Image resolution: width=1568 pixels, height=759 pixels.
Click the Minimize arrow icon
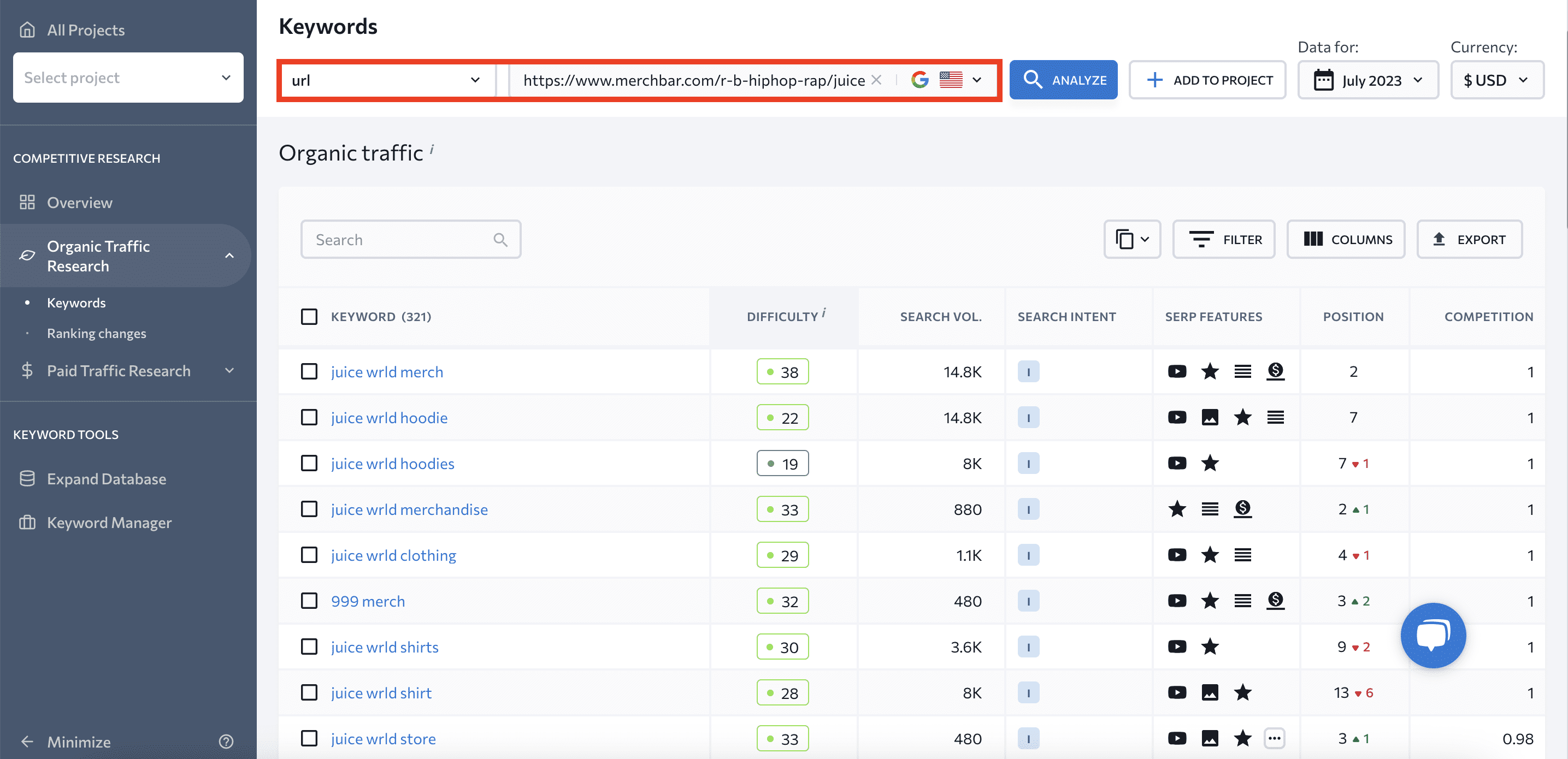point(27,742)
